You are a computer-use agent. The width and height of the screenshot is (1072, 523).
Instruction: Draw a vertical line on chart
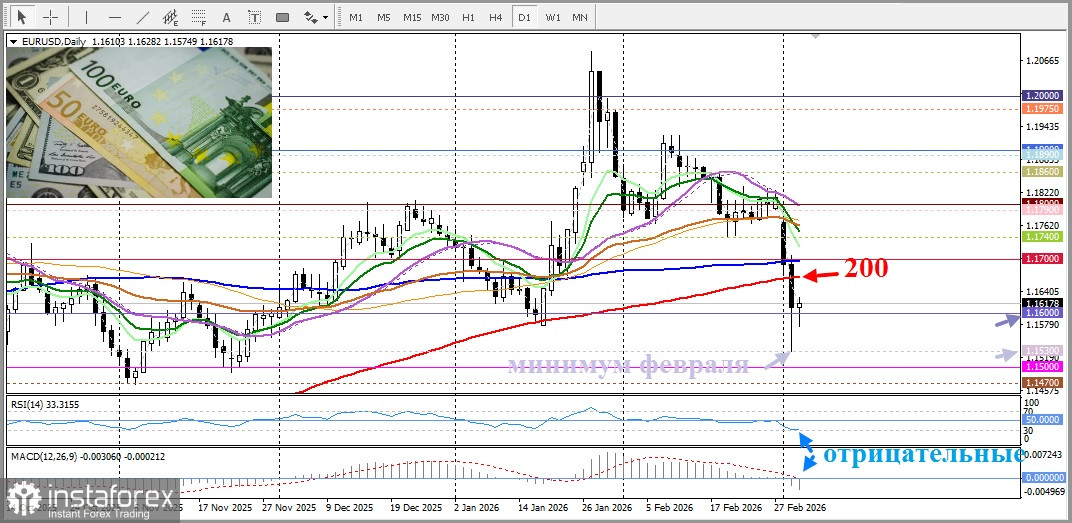86,17
